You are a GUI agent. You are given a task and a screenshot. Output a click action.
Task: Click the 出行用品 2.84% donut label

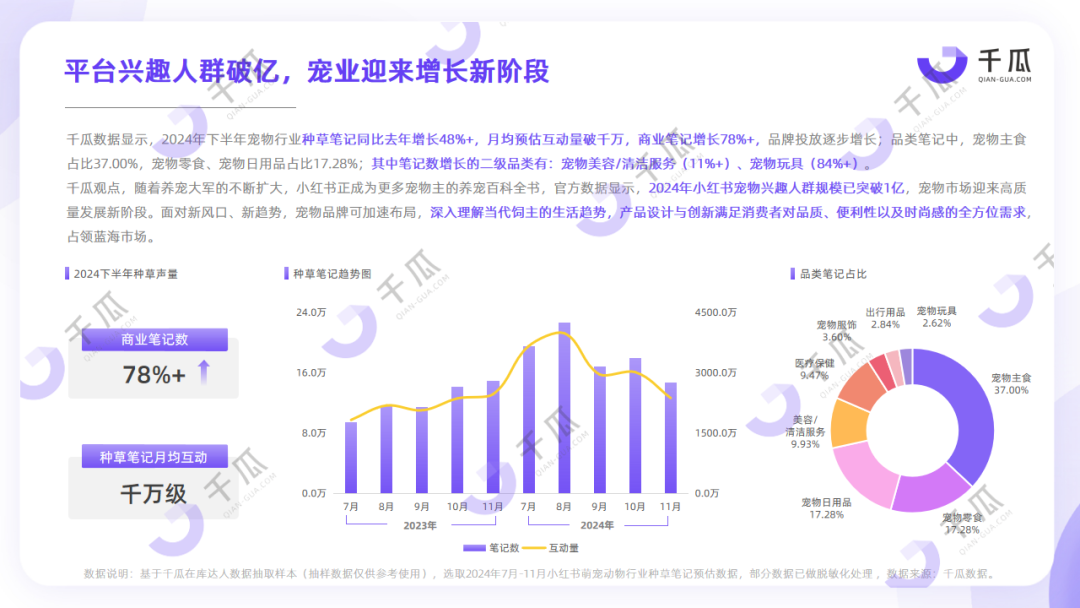click(x=885, y=318)
